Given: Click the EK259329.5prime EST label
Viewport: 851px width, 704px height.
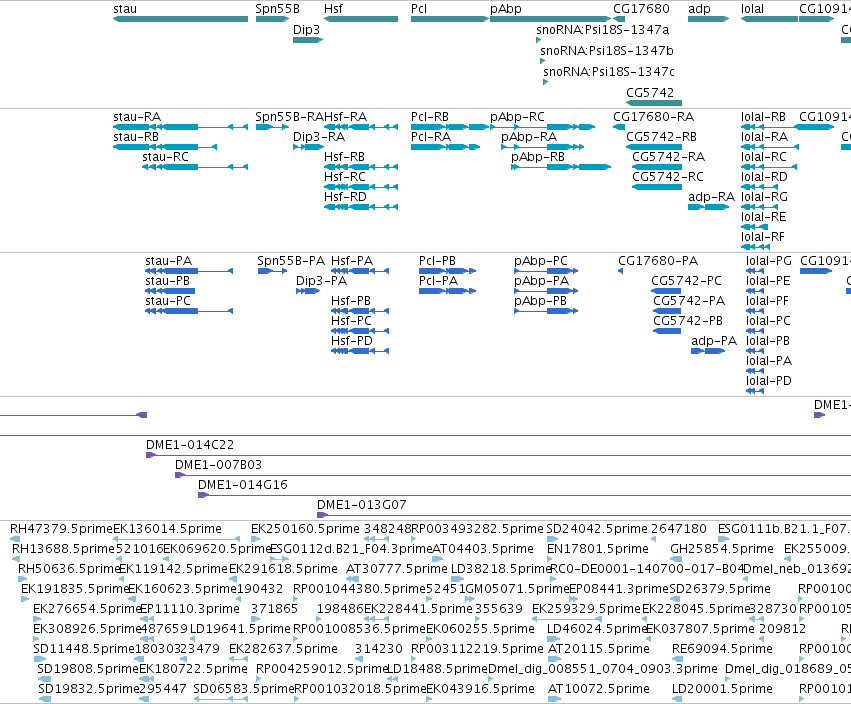Looking at the screenshot, I should pos(586,609).
